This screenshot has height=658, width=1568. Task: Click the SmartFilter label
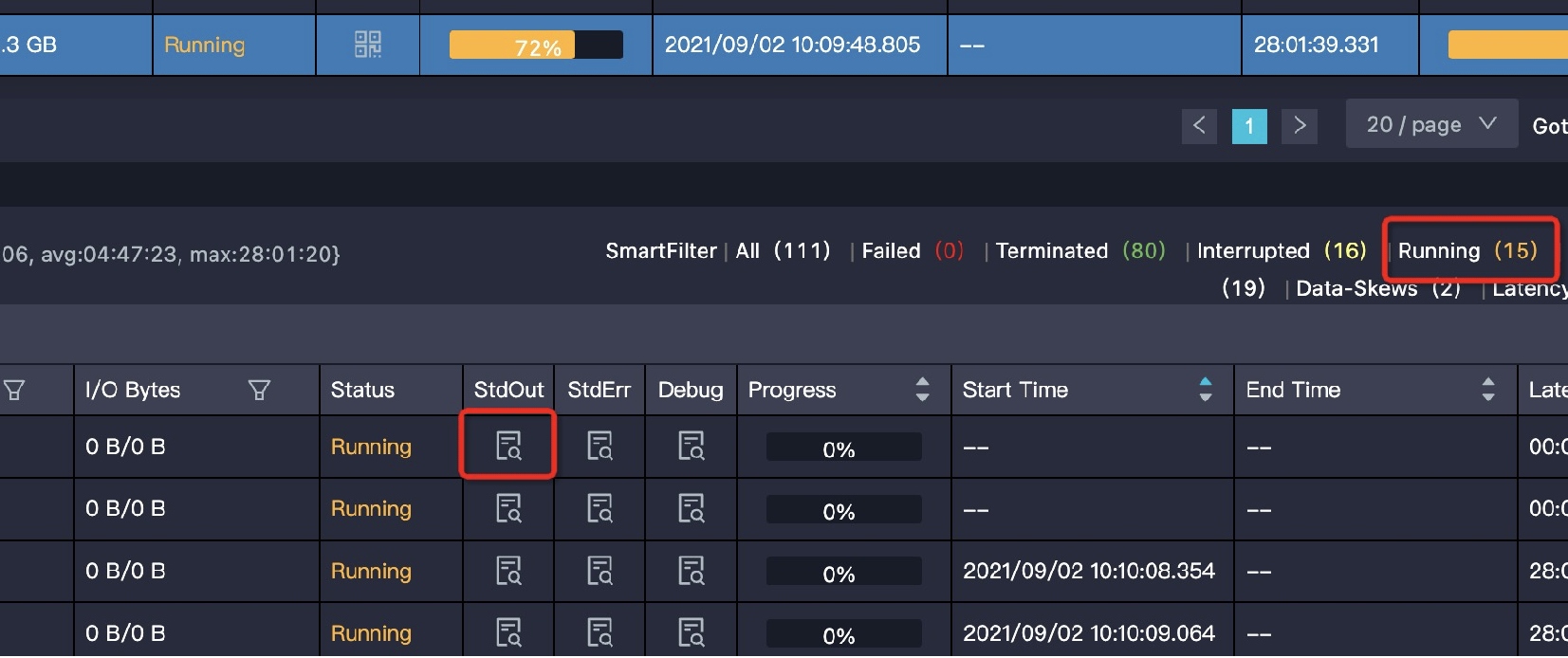click(661, 250)
